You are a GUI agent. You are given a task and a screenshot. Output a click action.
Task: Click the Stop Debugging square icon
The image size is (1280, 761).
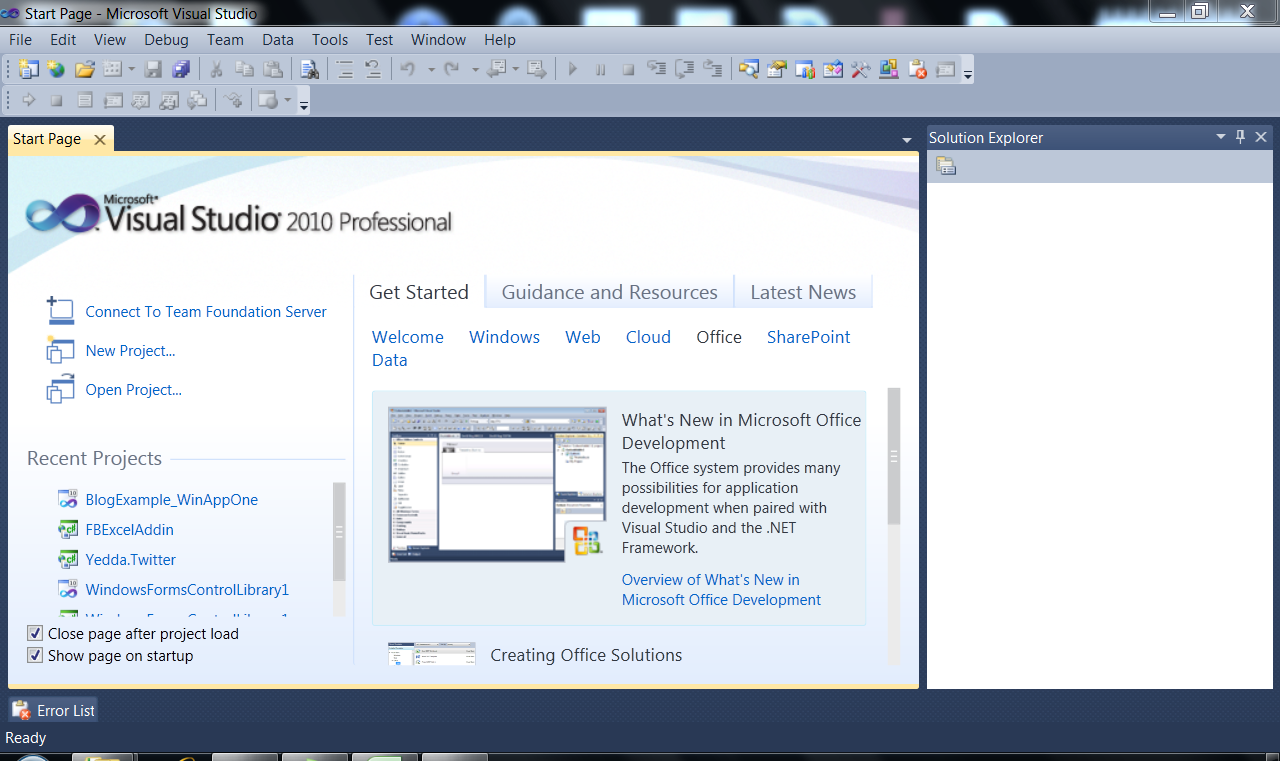(x=629, y=69)
